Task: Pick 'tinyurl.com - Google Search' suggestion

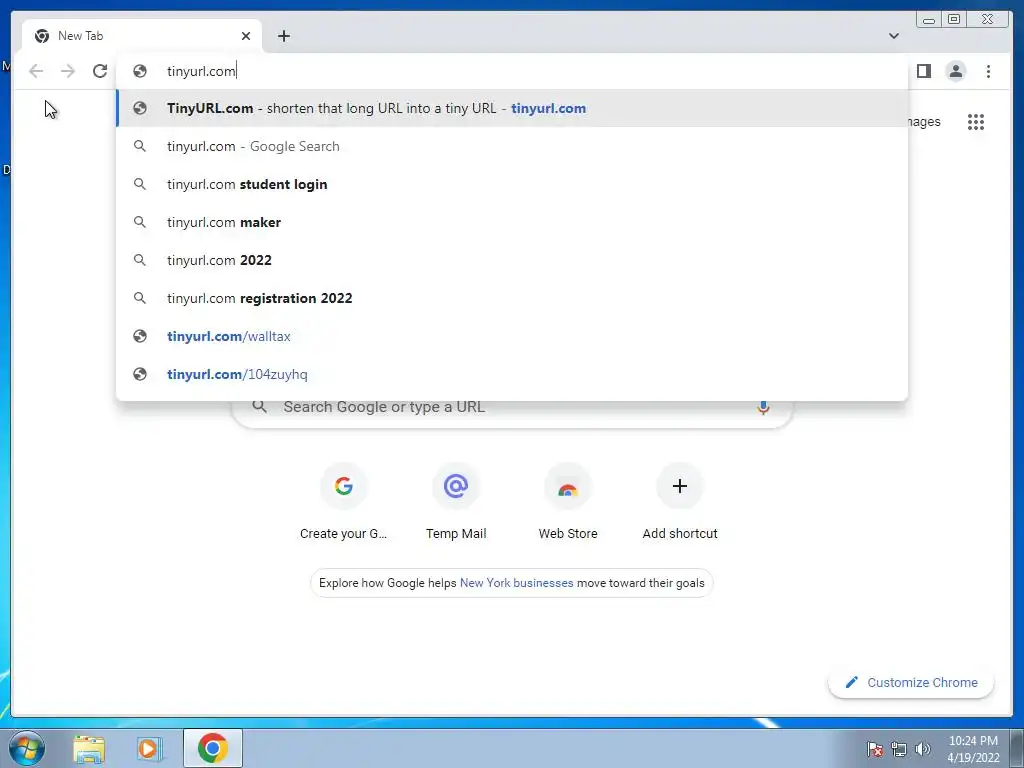Action: pyautogui.click(x=512, y=146)
